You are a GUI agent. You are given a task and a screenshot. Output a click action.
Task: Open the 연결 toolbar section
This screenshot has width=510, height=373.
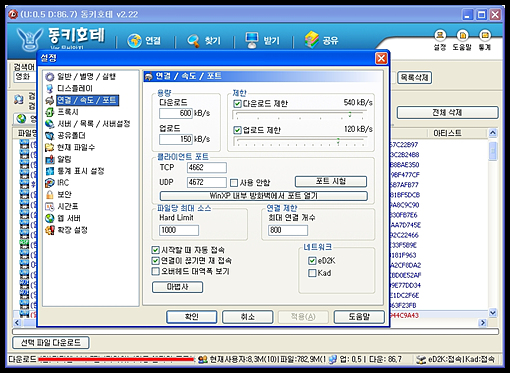144,41
